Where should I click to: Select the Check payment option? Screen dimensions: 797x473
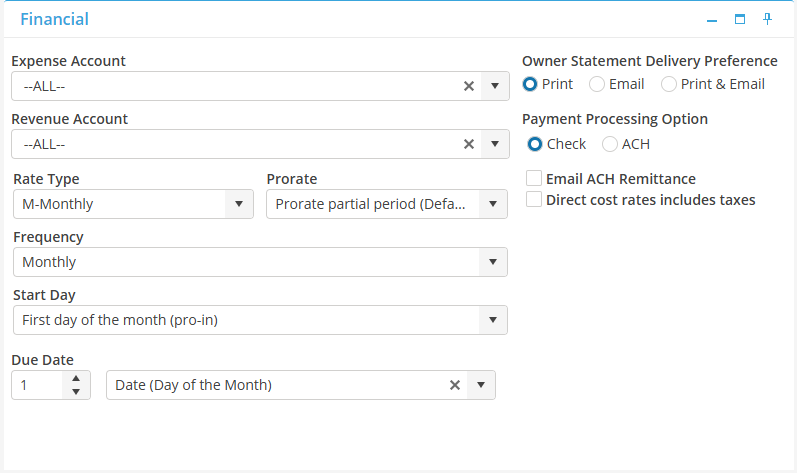[x=535, y=144]
